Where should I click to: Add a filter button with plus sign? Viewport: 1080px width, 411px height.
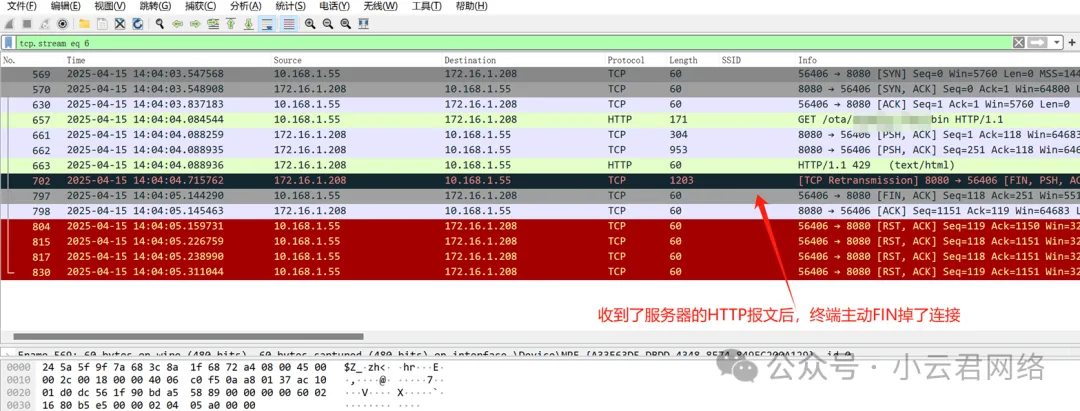click(x=1071, y=43)
